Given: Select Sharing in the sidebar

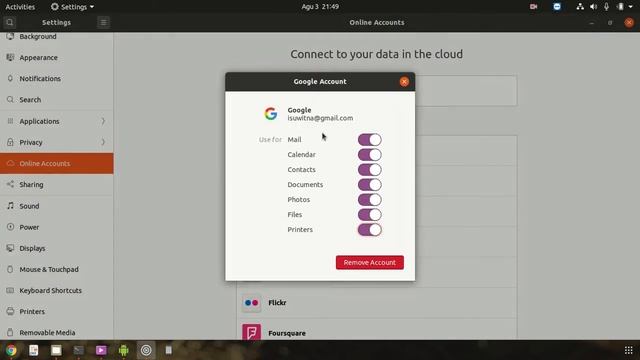Looking at the screenshot, I should pyautogui.click(x=57, y=184).
